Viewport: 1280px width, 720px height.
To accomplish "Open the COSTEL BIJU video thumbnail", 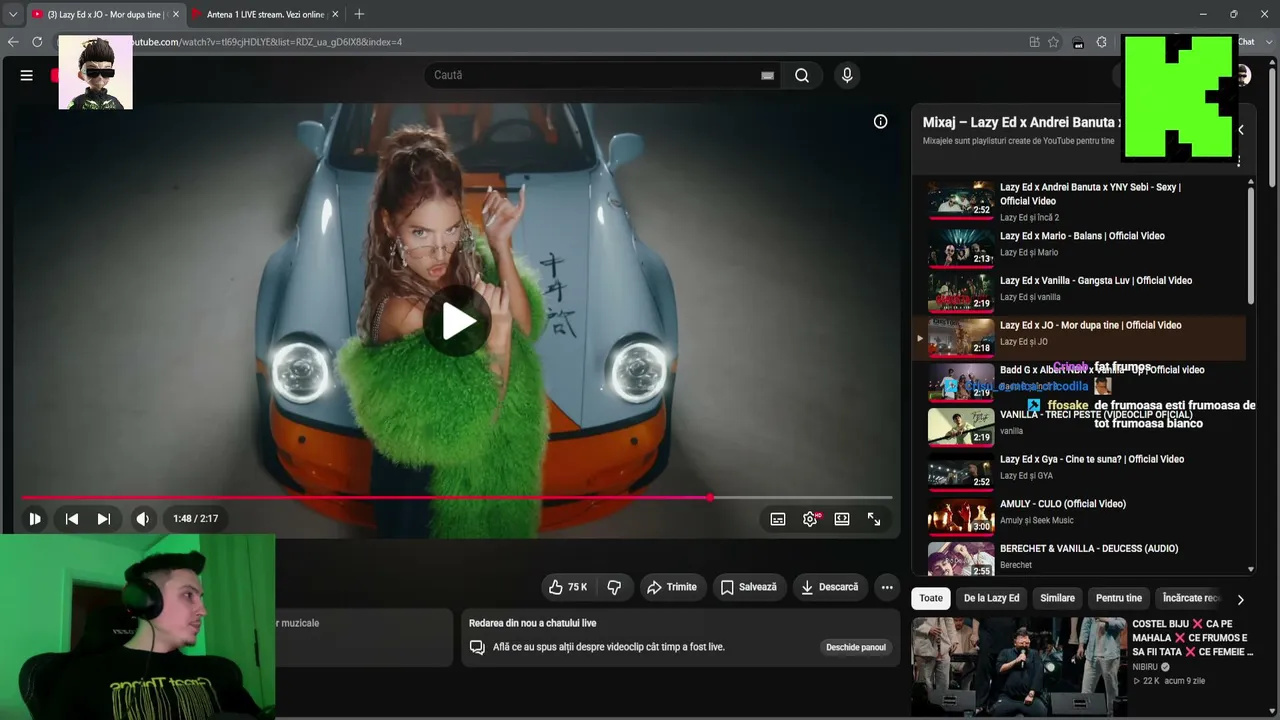I will [x=1019, y=666].
